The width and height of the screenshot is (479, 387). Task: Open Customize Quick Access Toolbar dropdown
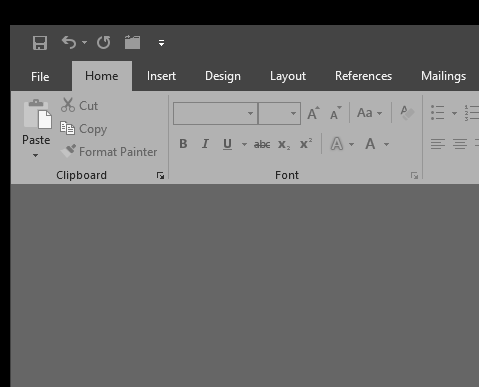point(161,43)
